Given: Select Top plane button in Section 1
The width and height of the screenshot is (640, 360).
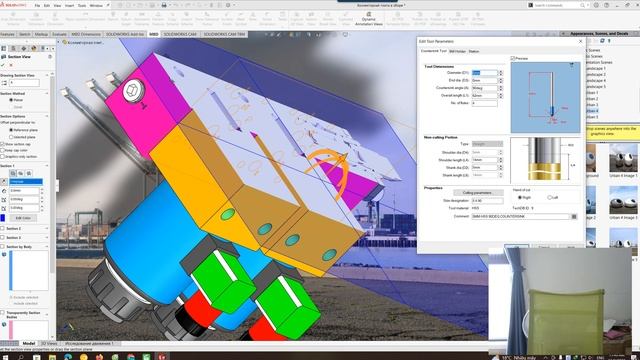Looking at the screenshot, I should coord(21,173).
